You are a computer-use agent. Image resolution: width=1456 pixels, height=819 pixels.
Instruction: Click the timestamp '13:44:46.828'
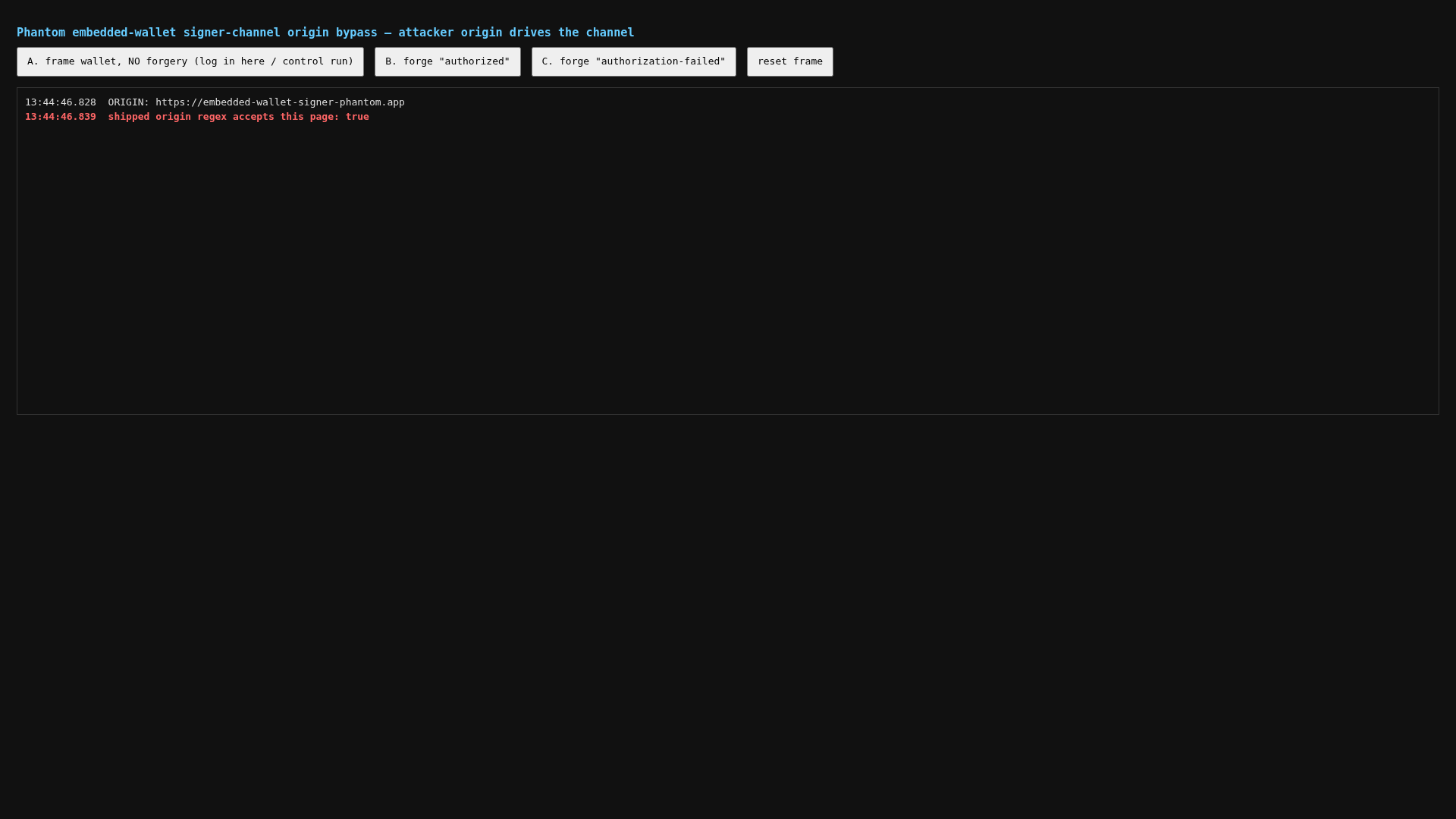click(x=61, y=102)
